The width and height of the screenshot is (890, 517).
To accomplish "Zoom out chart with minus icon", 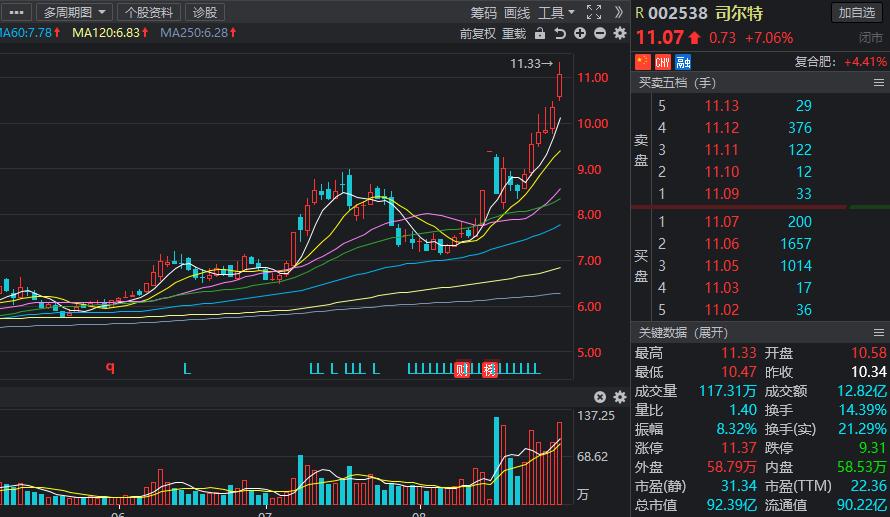I will coord(600,34).
